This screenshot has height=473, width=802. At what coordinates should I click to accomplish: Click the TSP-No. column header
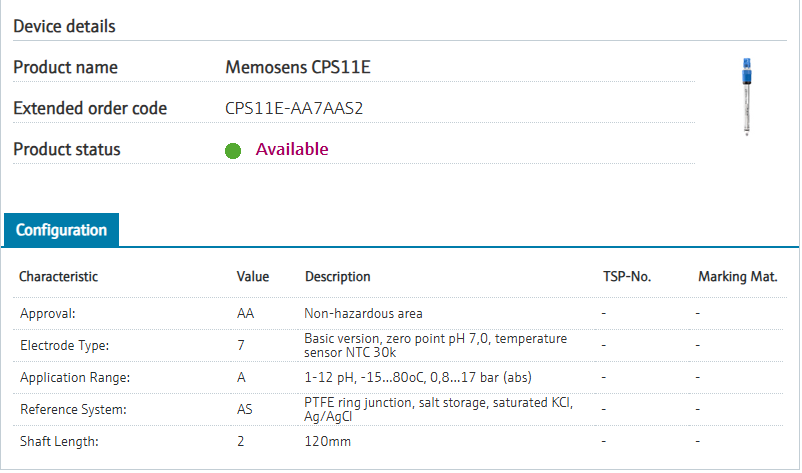click(x=627, y=277)
